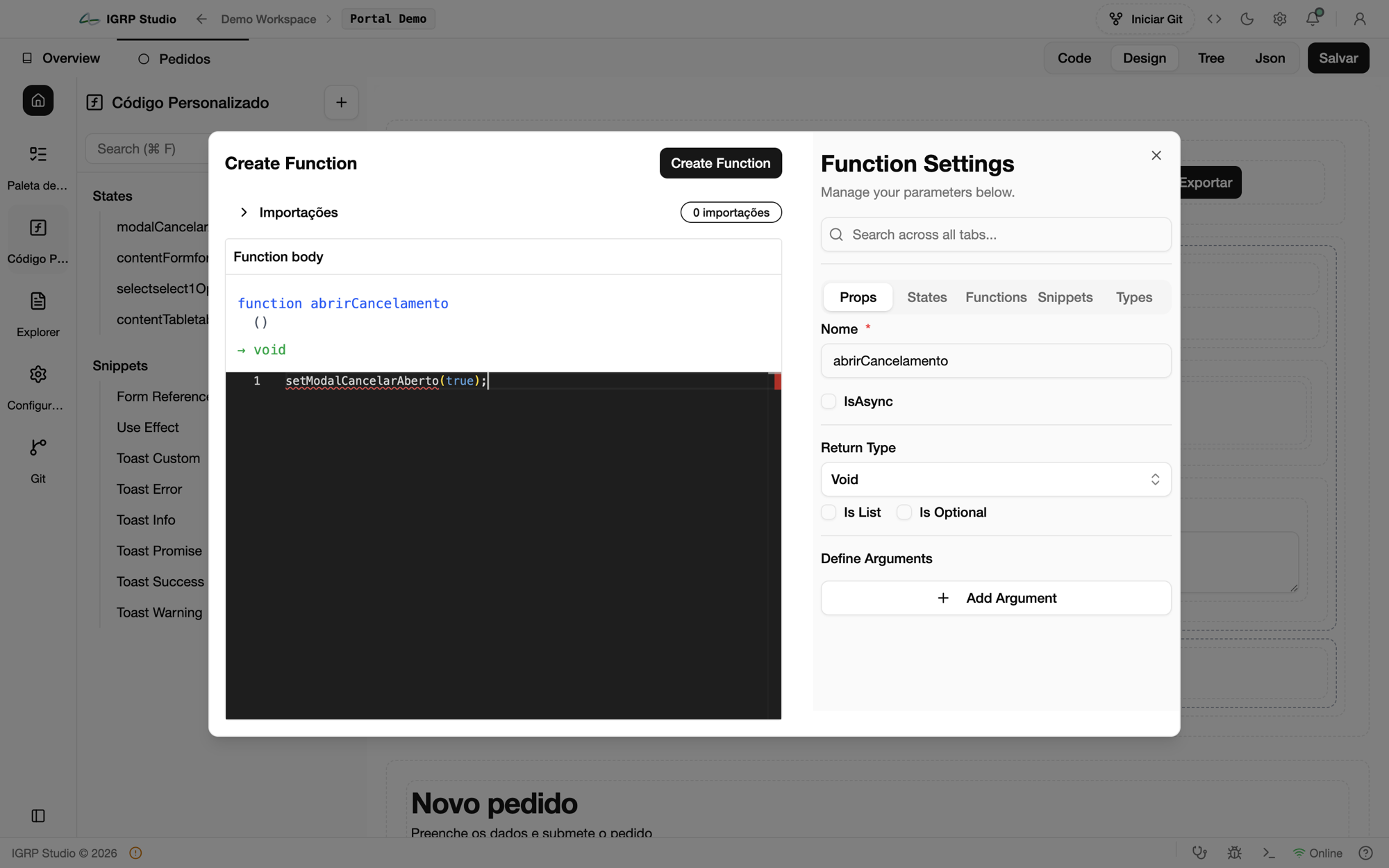Click the 0 importações badge
1389x868 pixels.
point(731,212)
